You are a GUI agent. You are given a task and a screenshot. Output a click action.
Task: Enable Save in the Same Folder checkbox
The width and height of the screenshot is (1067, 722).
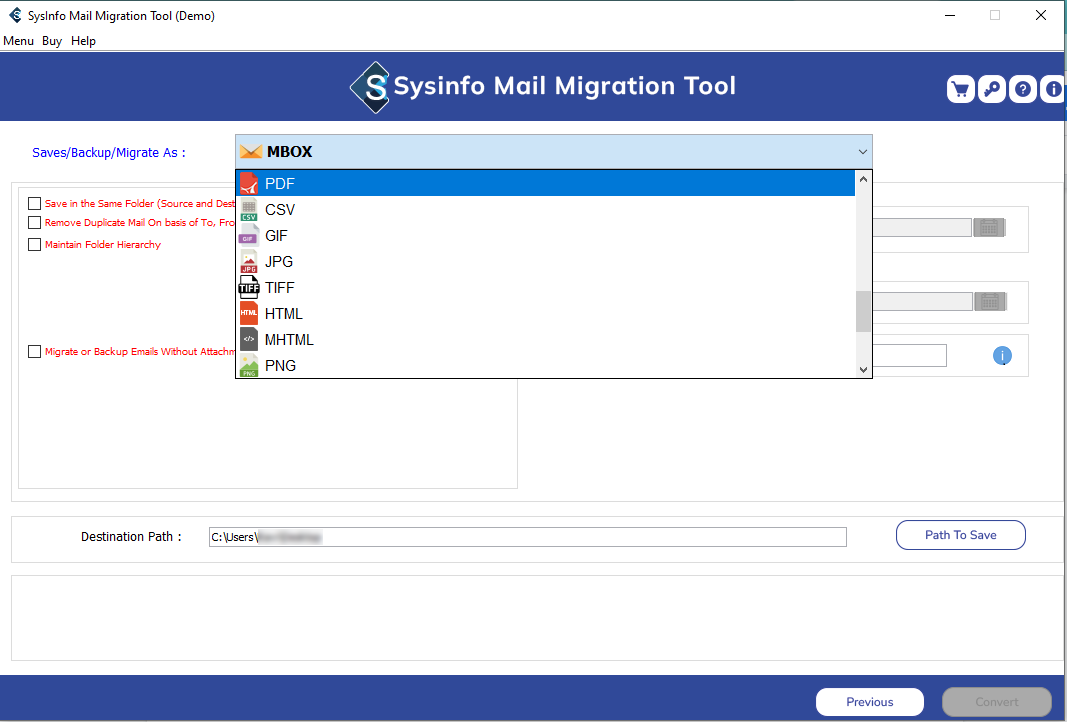(x=35, y=203)
